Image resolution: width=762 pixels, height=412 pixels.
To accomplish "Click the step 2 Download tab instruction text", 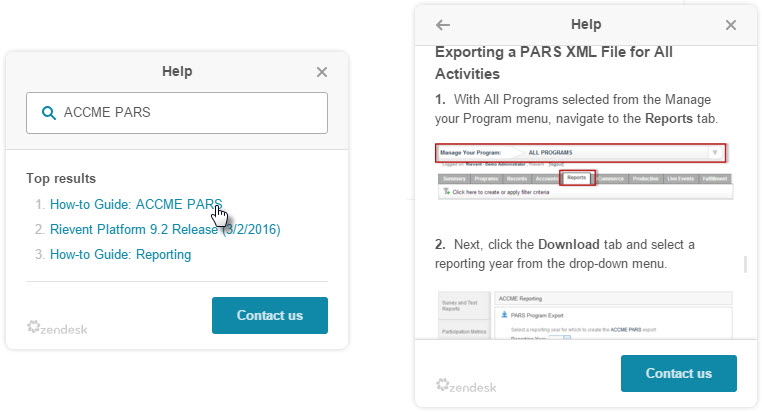I will pos(565,254).
